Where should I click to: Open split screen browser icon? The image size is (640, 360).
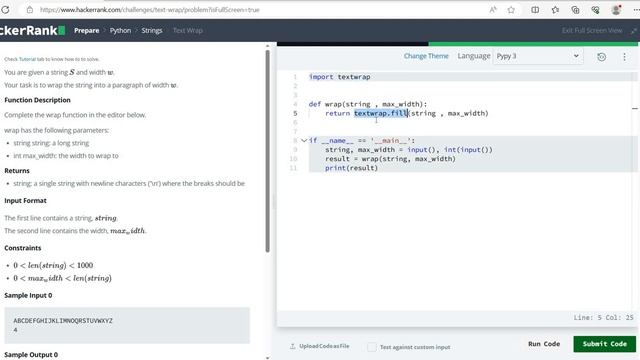[x=535, y=10]
